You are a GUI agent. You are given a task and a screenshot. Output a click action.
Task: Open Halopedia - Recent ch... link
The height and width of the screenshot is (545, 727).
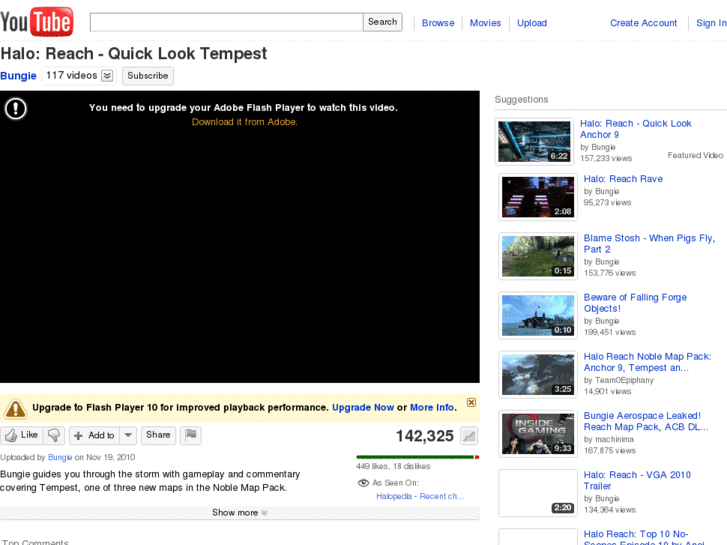[420, 496]
